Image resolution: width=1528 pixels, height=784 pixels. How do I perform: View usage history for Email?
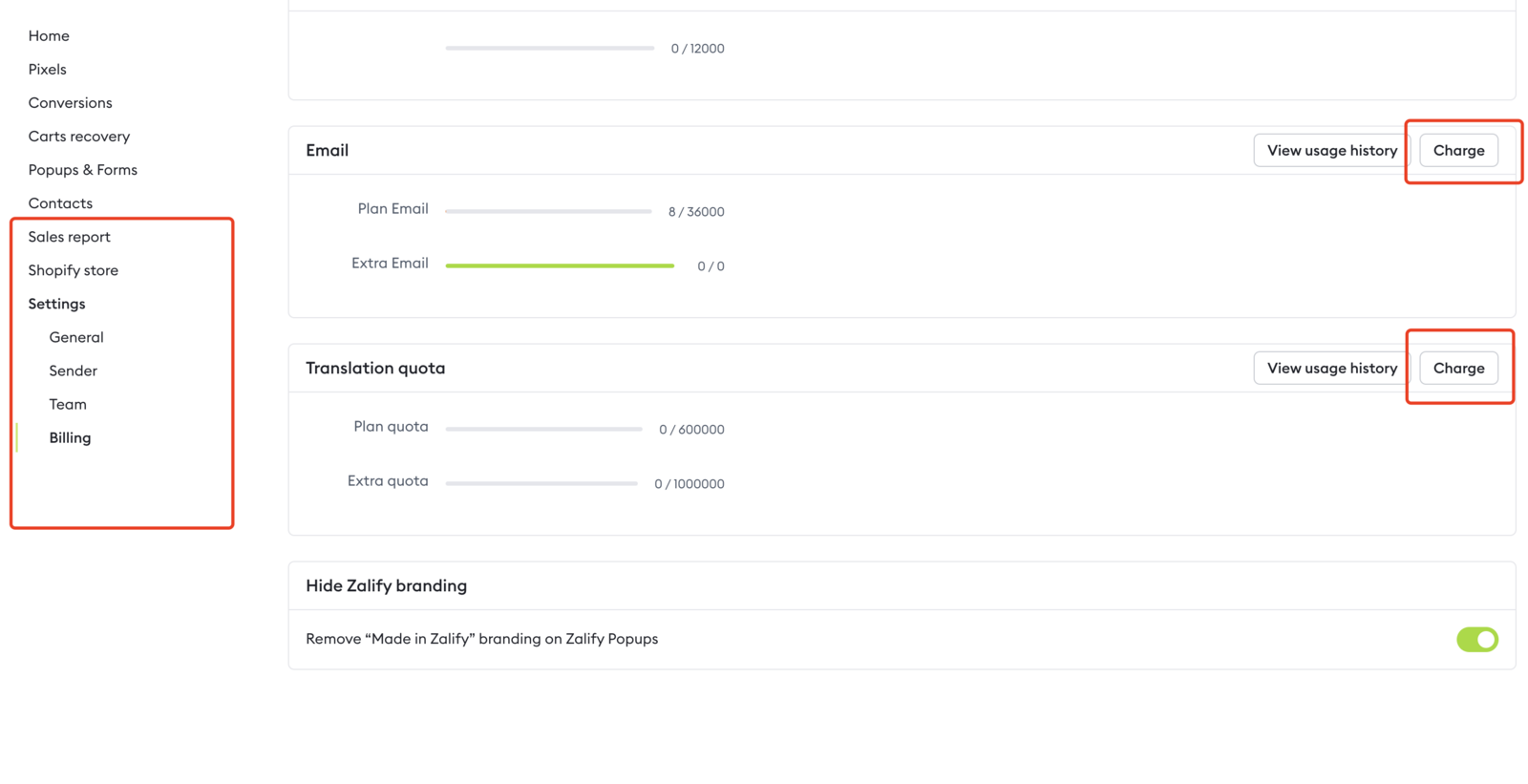[1331, 151]
